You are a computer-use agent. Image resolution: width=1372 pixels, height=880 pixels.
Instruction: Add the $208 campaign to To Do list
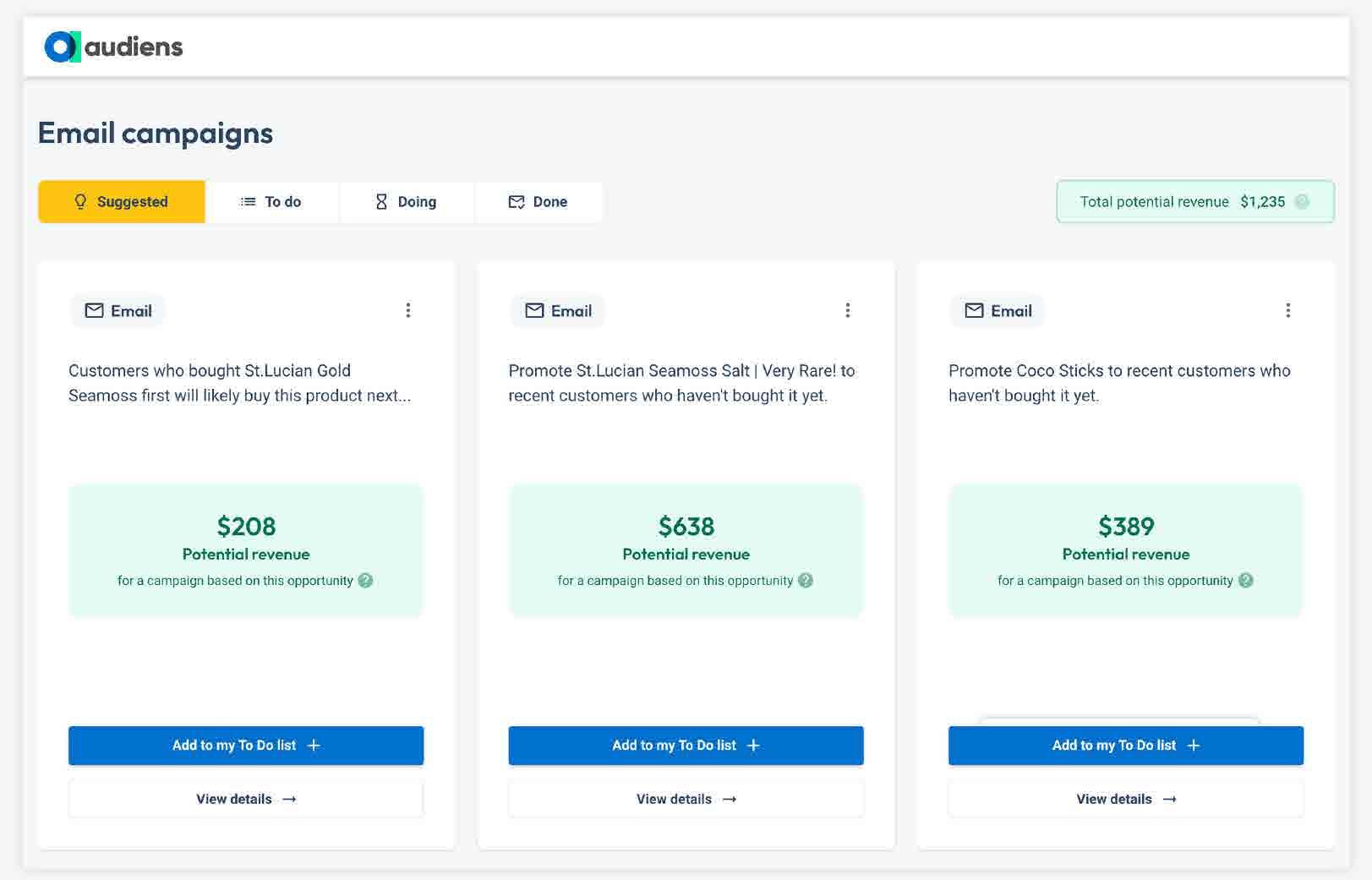pyautogui.click(x=246, y=746)
